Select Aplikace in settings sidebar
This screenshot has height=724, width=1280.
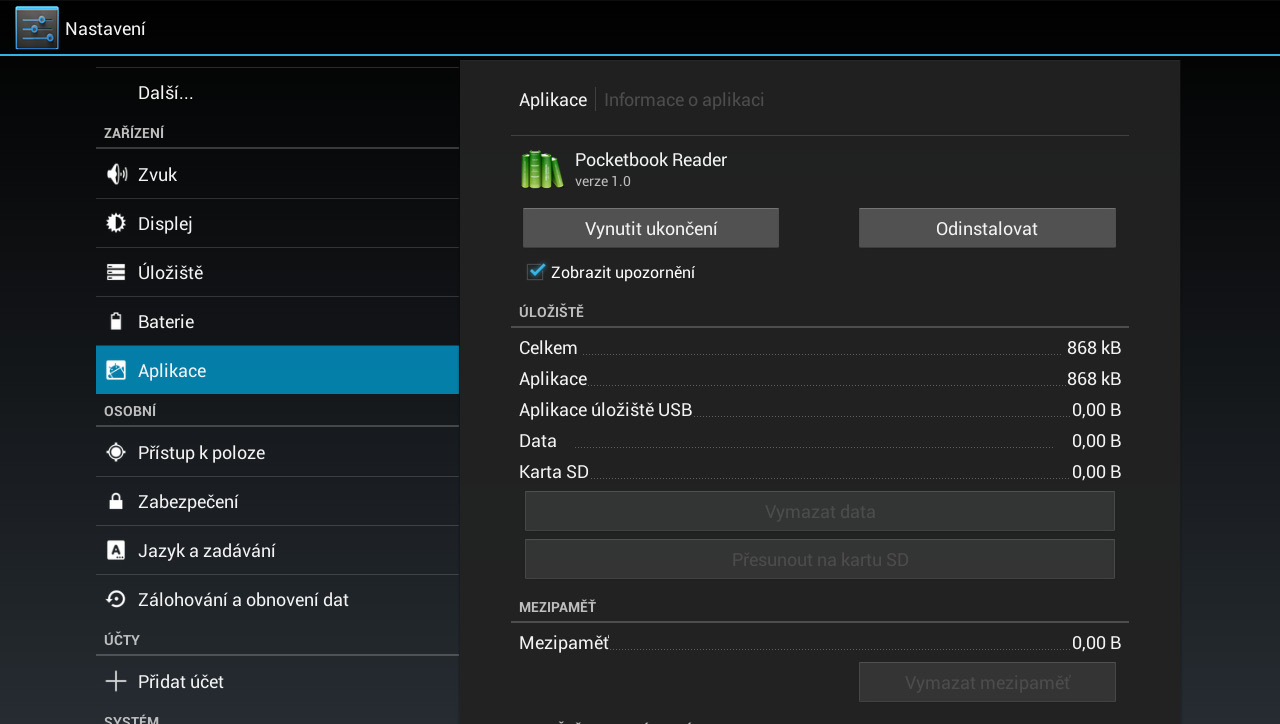[277, 370]
